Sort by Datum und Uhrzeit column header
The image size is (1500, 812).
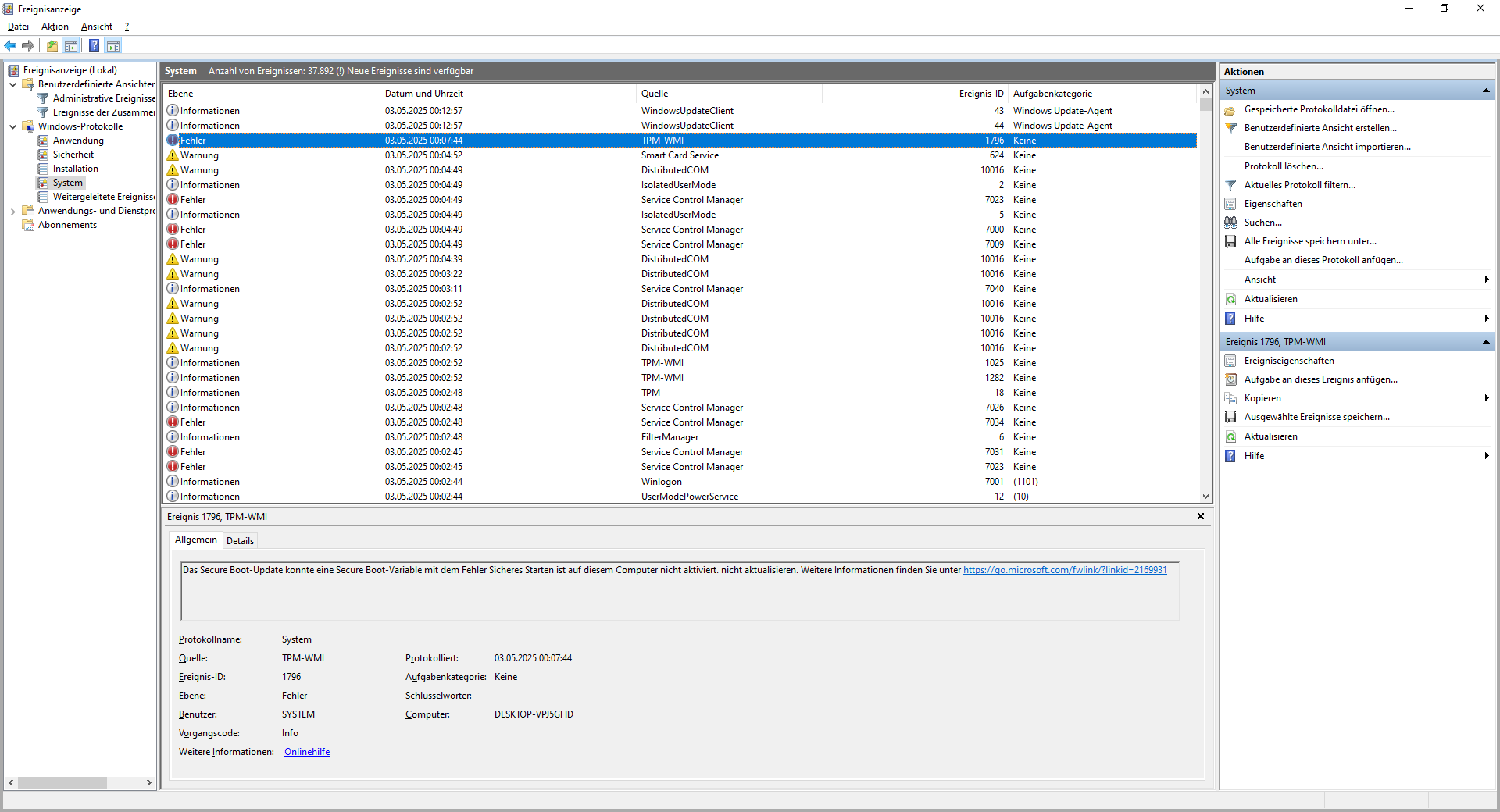[508, 94]
